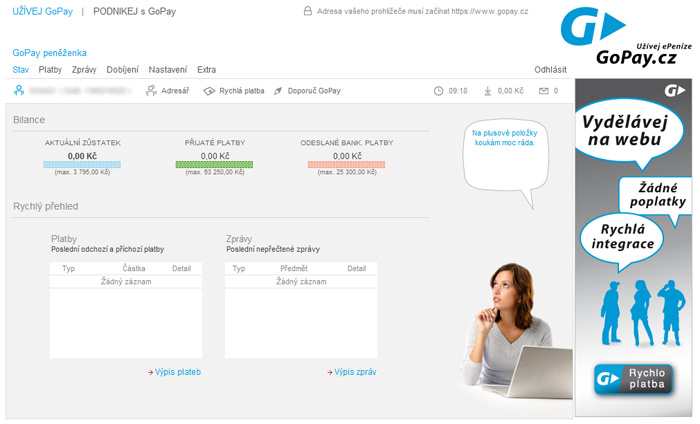
Task: Click the Žádný záznam row in Platby table
Action: pyautogui.click(x=126, y=282)
